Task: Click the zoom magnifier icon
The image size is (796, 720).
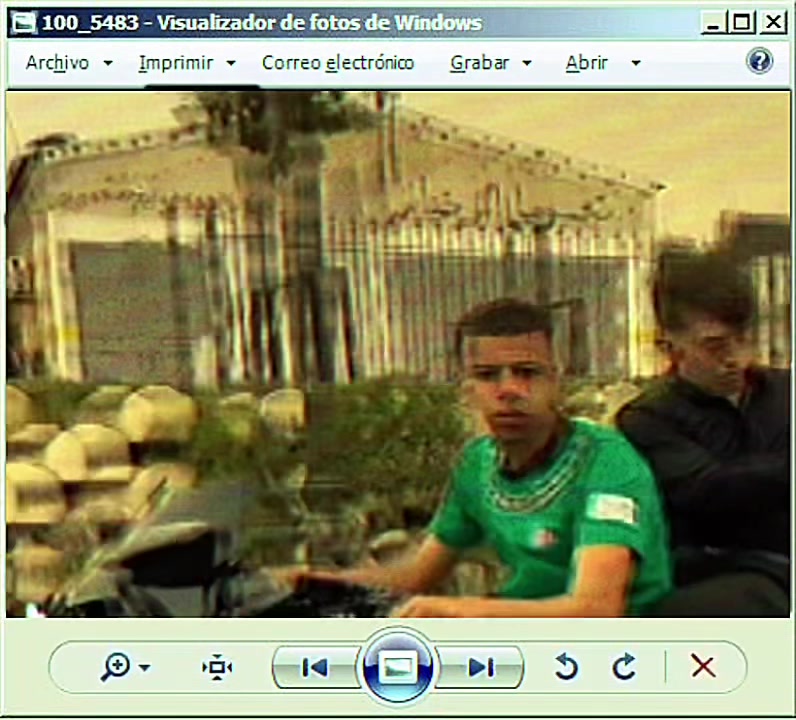Action: click(x=115, y=667)
